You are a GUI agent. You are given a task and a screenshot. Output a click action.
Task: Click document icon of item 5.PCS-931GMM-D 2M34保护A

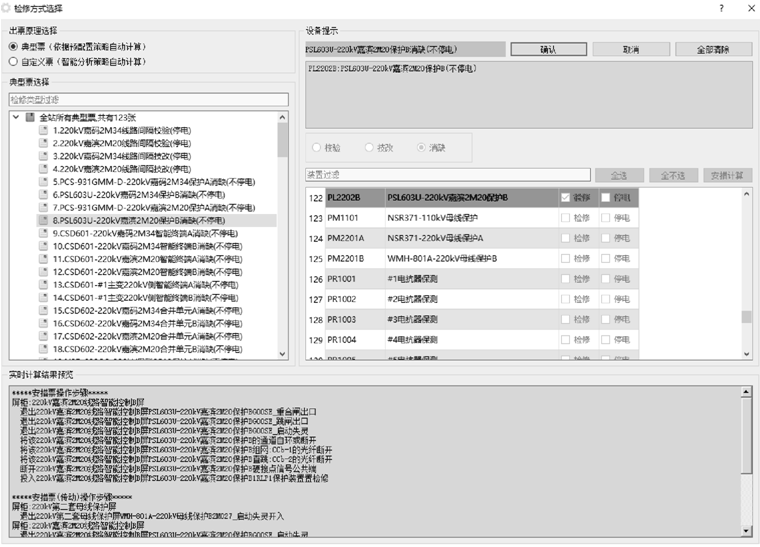tap(43, 182)
